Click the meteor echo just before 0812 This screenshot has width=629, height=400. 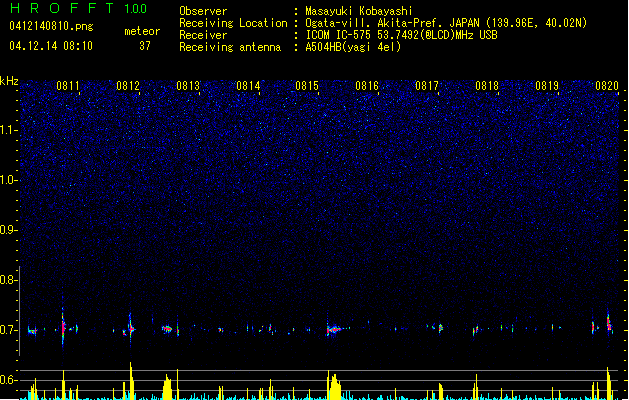(x=130, y=329)
